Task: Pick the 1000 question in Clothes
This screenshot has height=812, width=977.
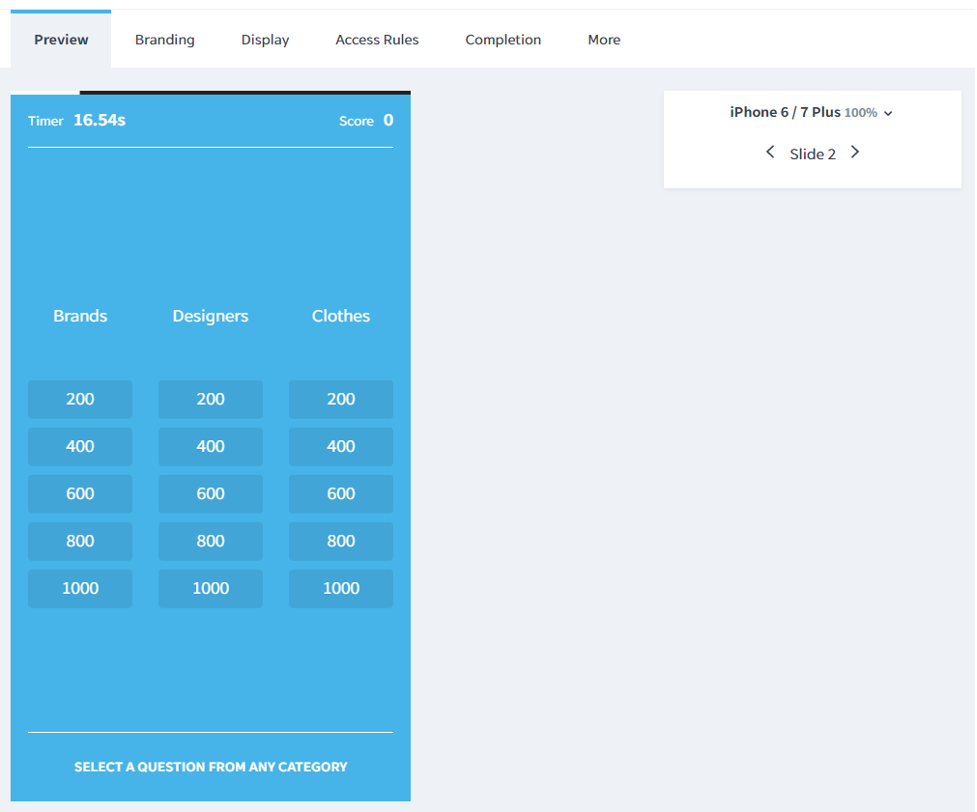Action: pyautogui.click(x=340, y=588)
